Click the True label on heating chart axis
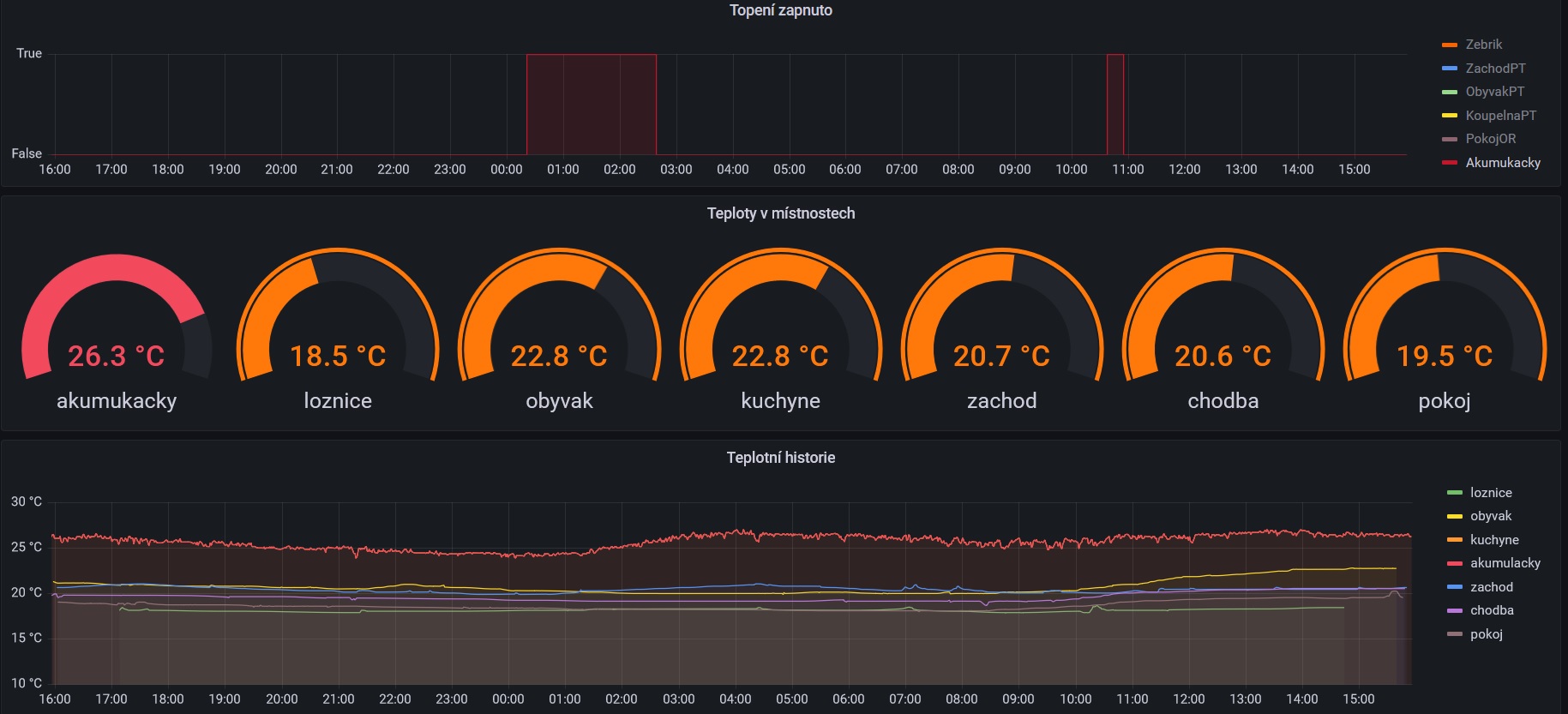 (29, 53)
